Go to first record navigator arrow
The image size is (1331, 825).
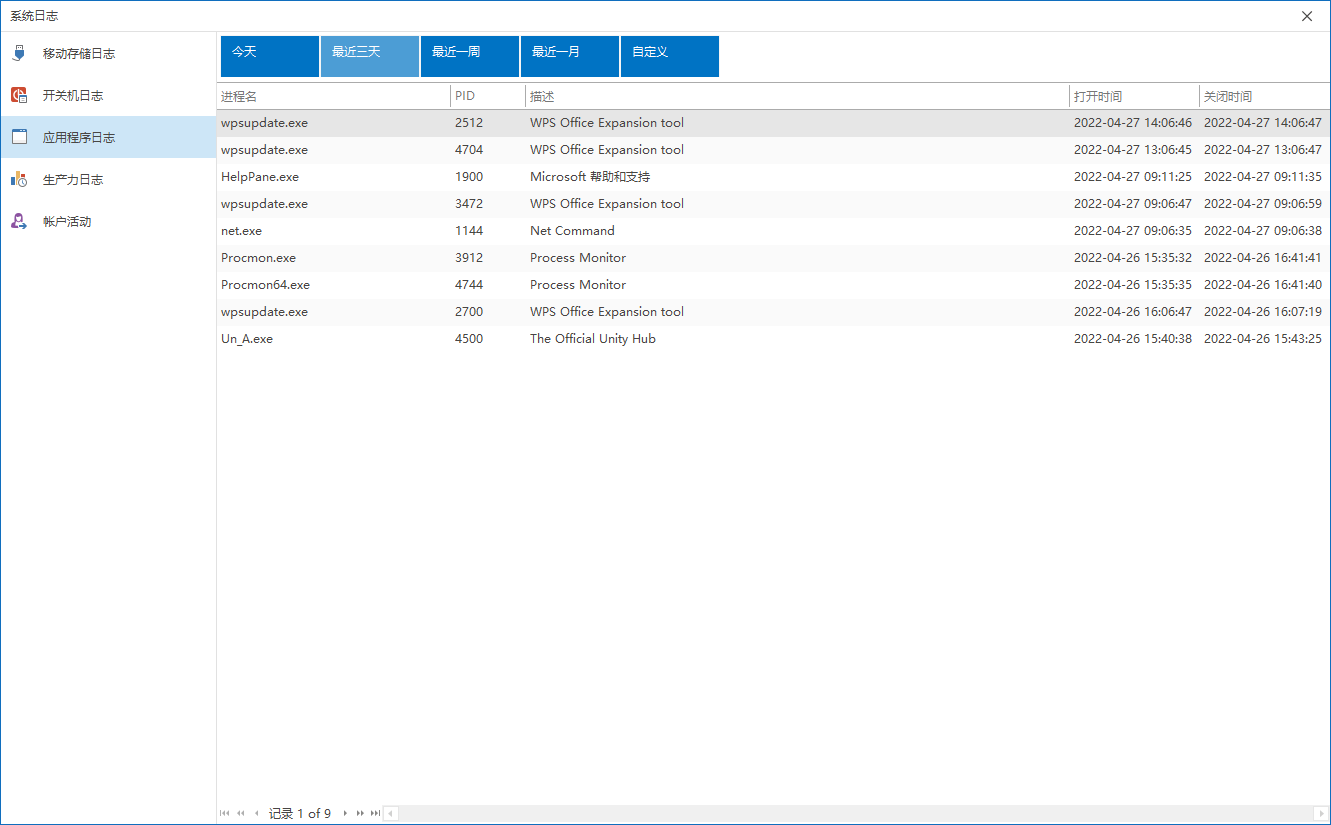[x=224, y=813]
